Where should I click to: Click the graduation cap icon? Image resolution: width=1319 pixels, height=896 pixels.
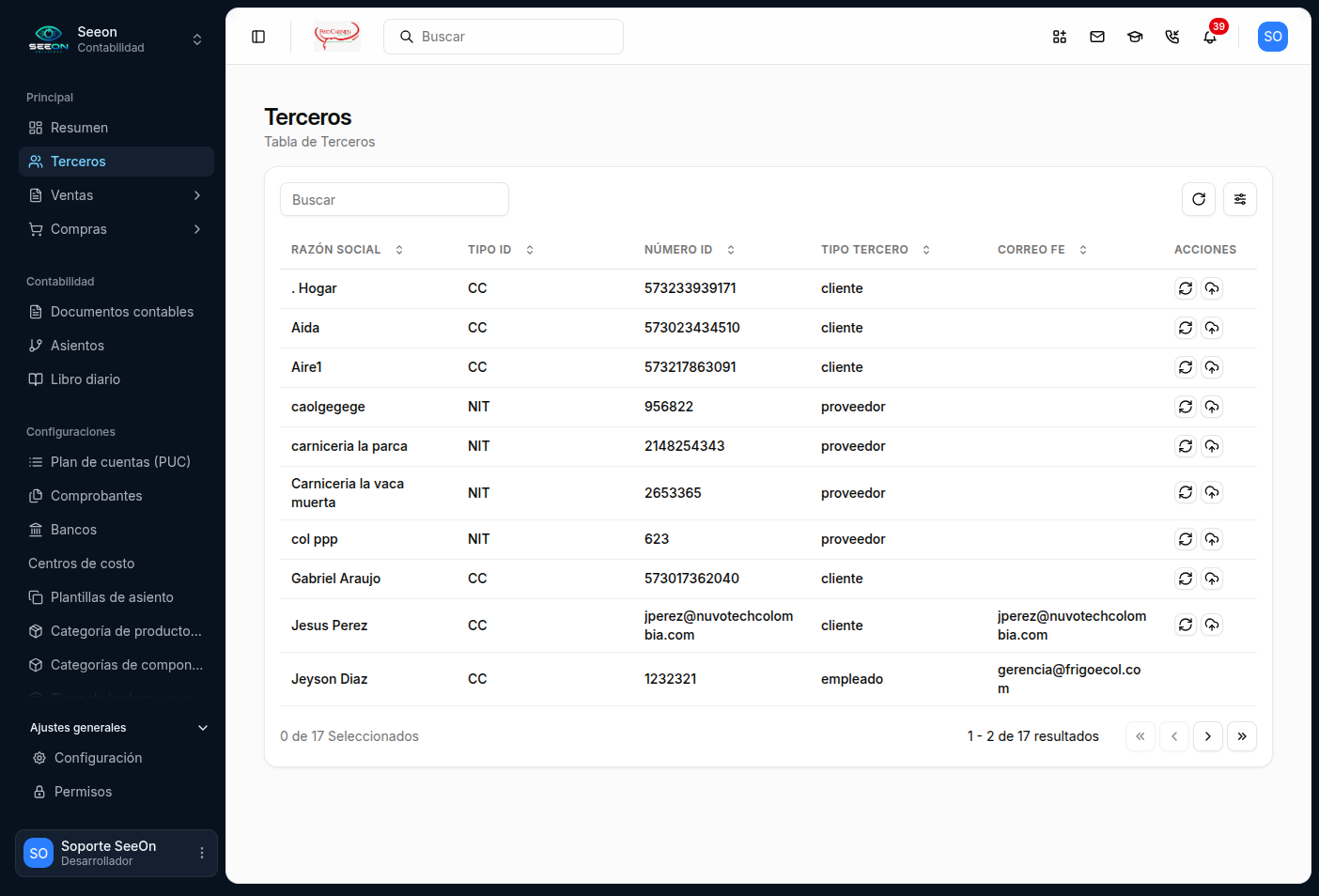click(1135, 37)
